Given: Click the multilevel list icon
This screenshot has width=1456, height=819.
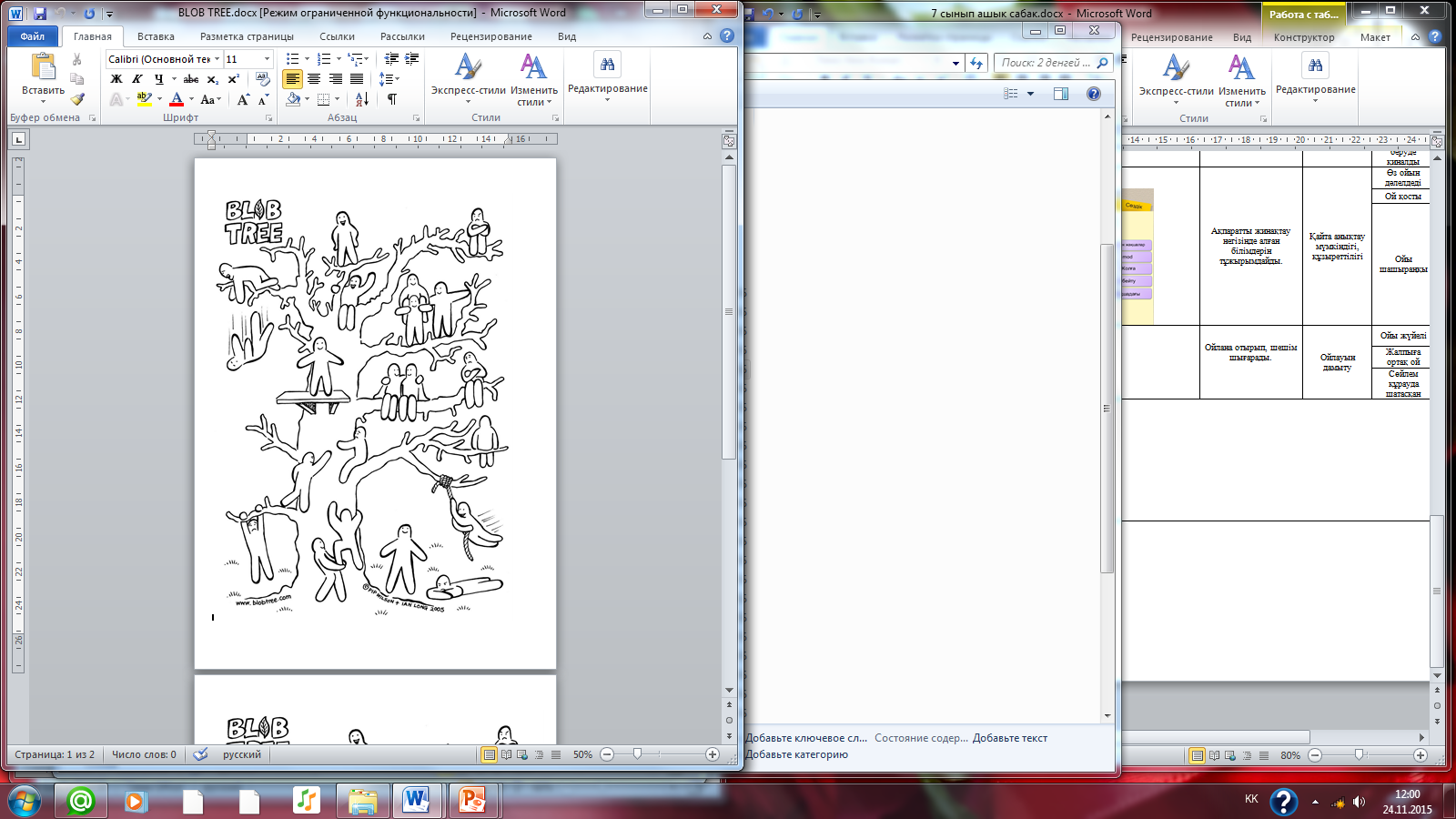Looking at the screenshot, I should click(356, 59).
